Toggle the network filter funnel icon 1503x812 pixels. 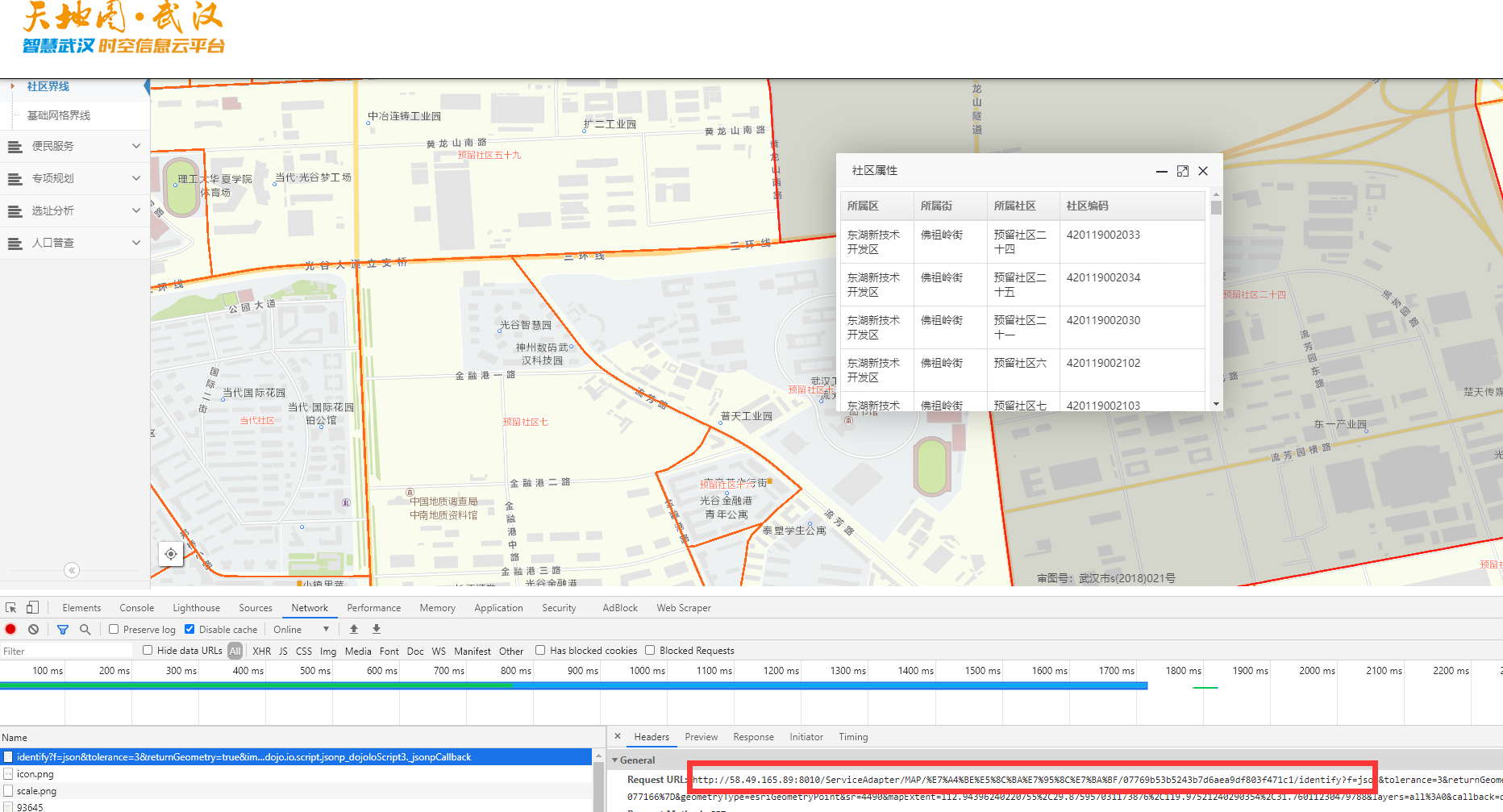tap(63, 629)
